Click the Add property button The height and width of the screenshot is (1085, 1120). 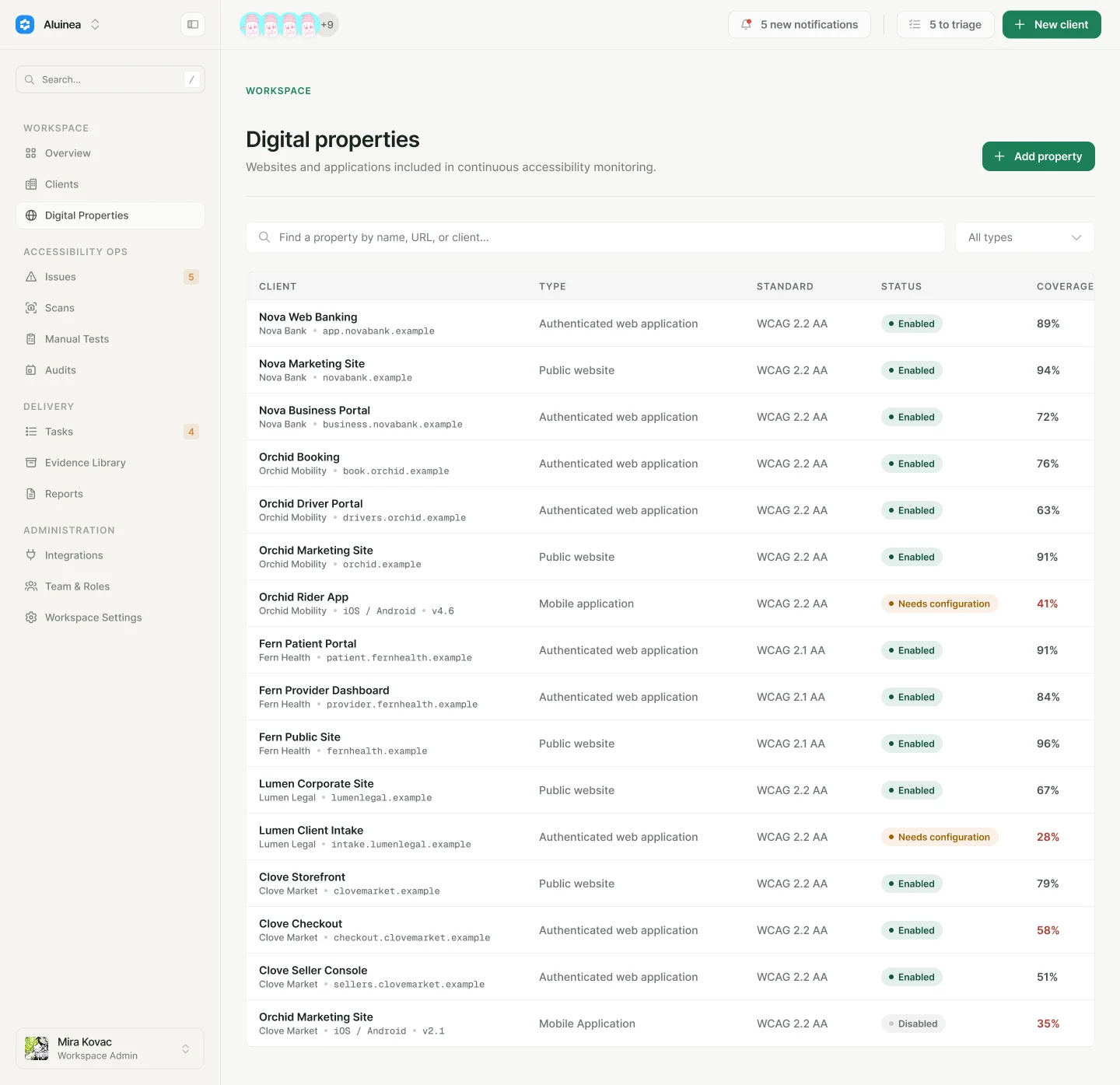pos(1038,156)
